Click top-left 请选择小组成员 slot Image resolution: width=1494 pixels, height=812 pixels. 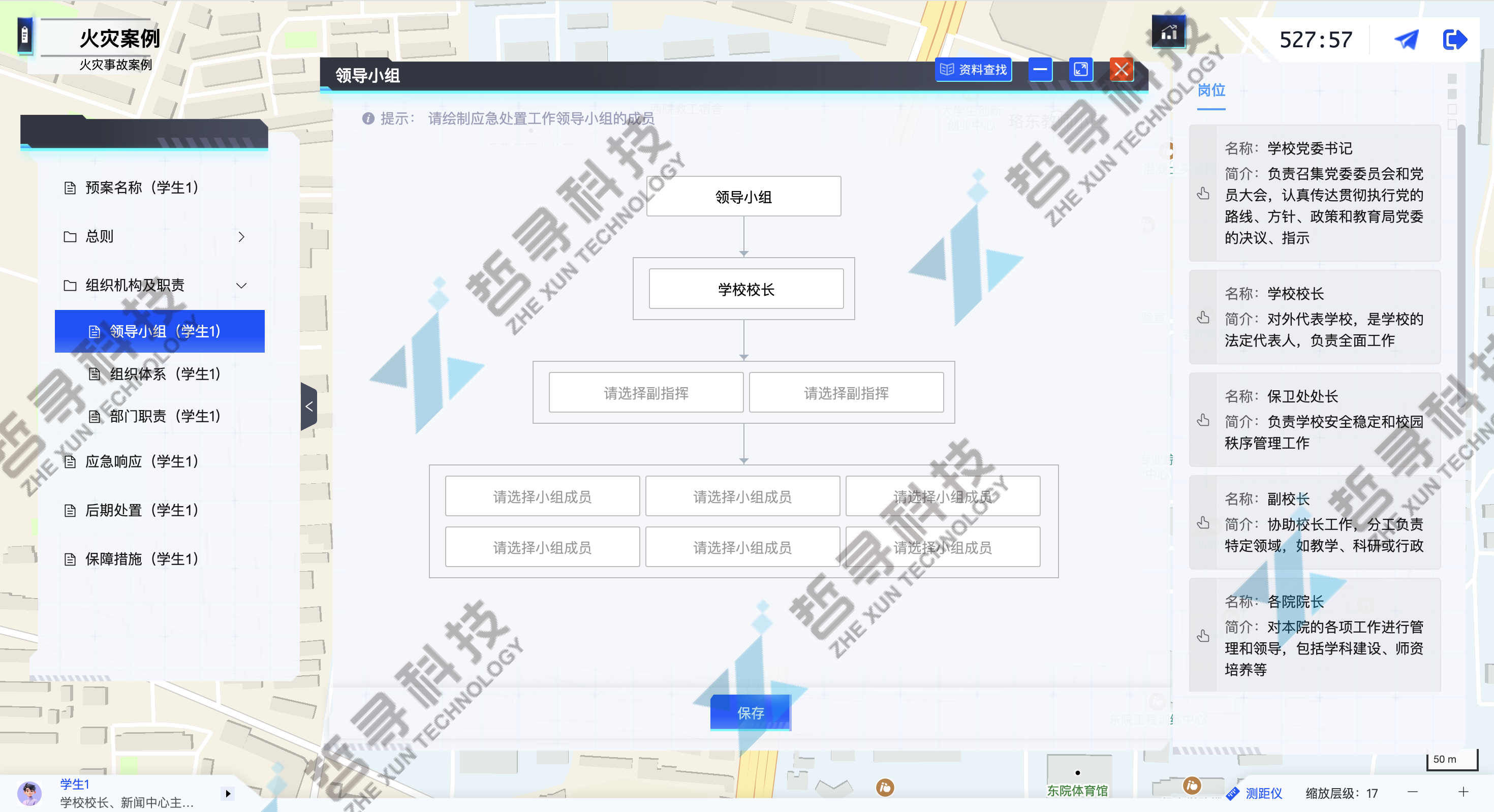coord(542,496)
